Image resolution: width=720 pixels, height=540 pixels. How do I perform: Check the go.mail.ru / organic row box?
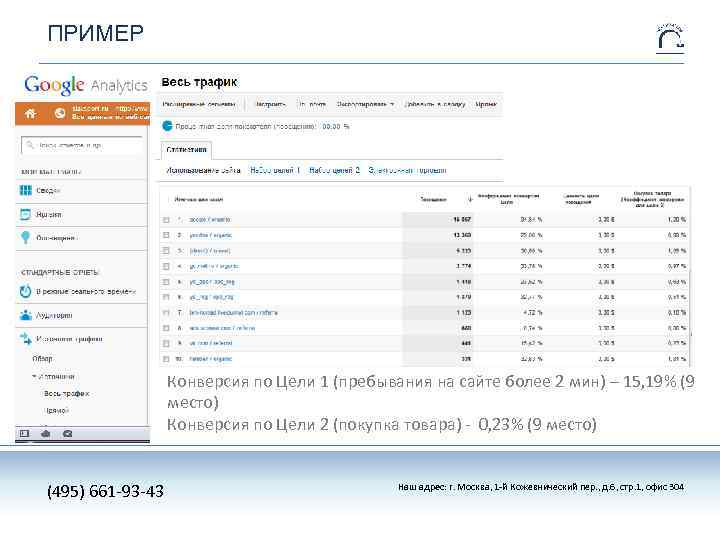coord(166,266)
